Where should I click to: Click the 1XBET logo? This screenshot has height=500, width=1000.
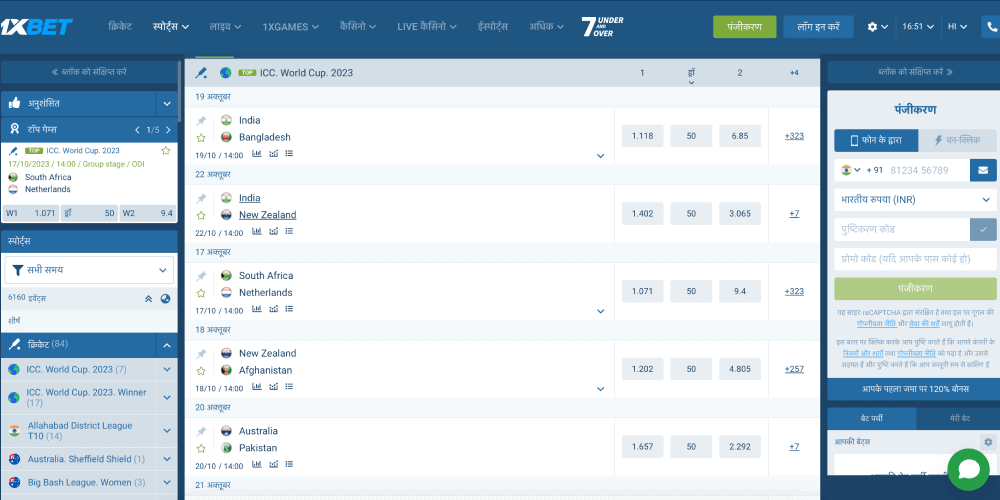36,27
